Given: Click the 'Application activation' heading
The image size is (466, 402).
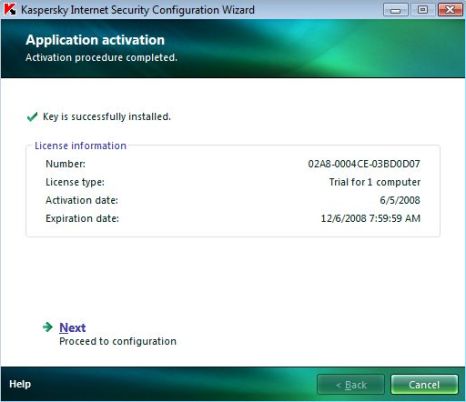Looking at the screenshot, I should click(x=95, y=40).
